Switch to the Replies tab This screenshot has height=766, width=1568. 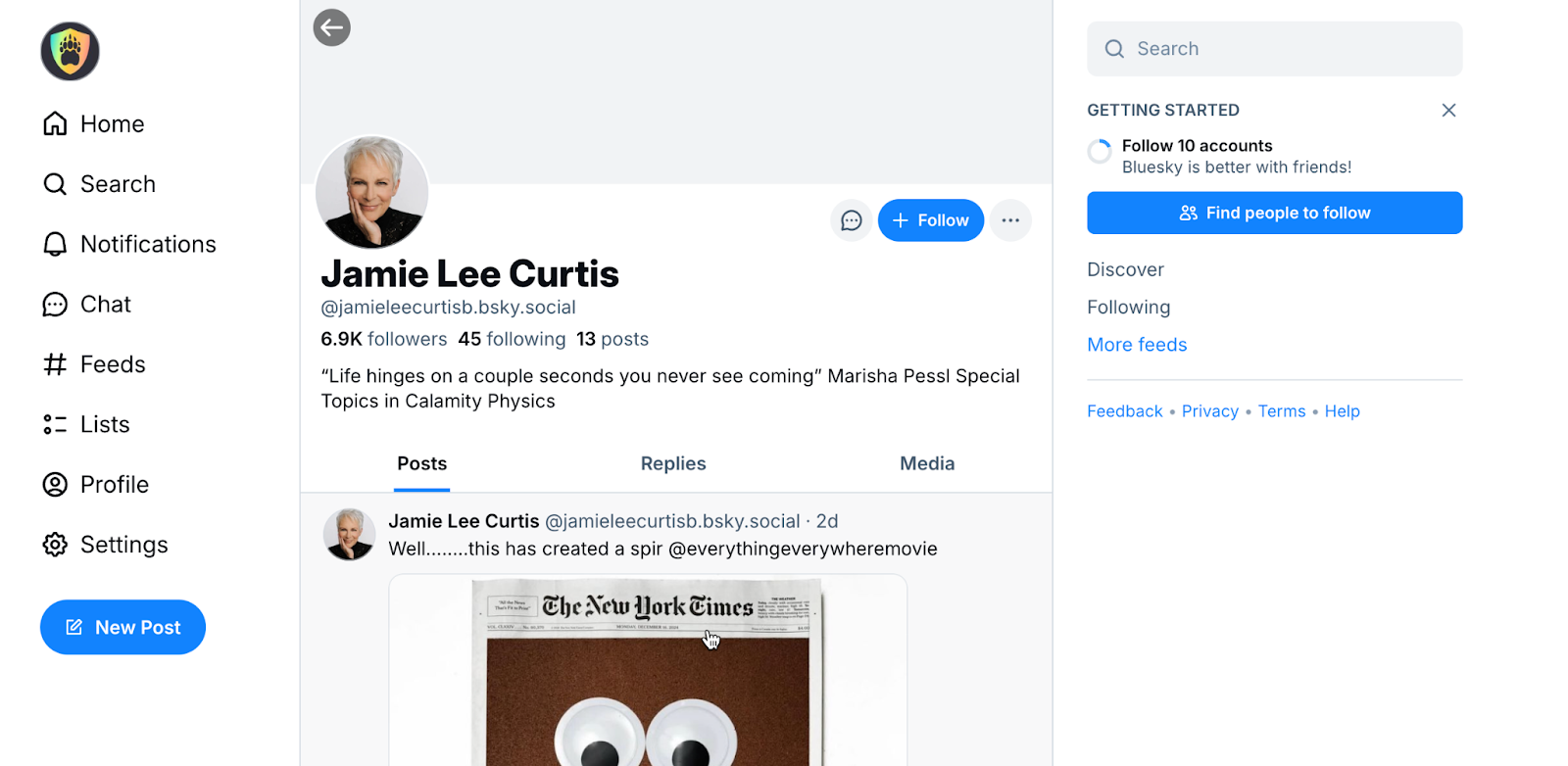click(673, 463)
